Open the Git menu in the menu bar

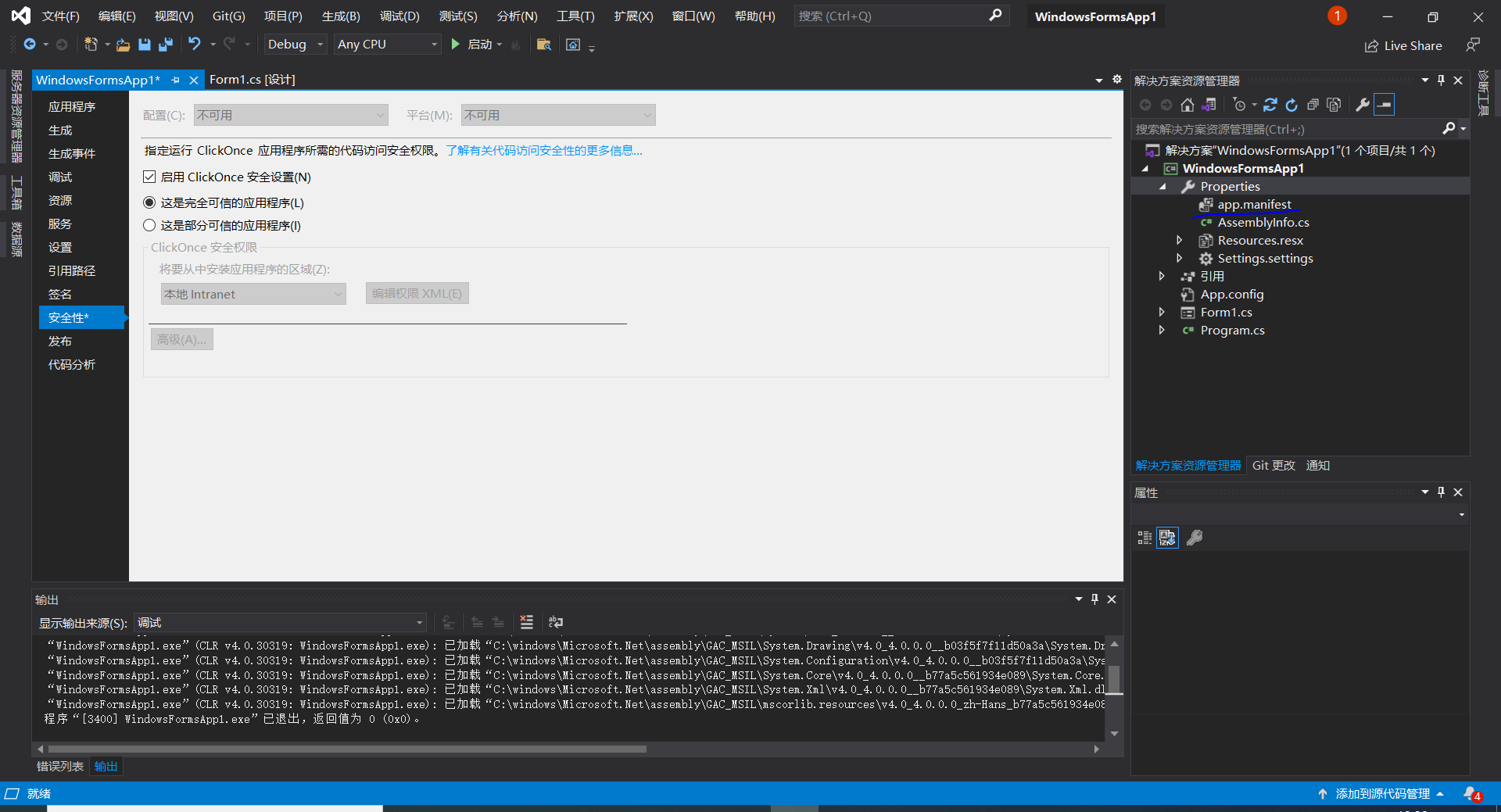tap(228, 16)
